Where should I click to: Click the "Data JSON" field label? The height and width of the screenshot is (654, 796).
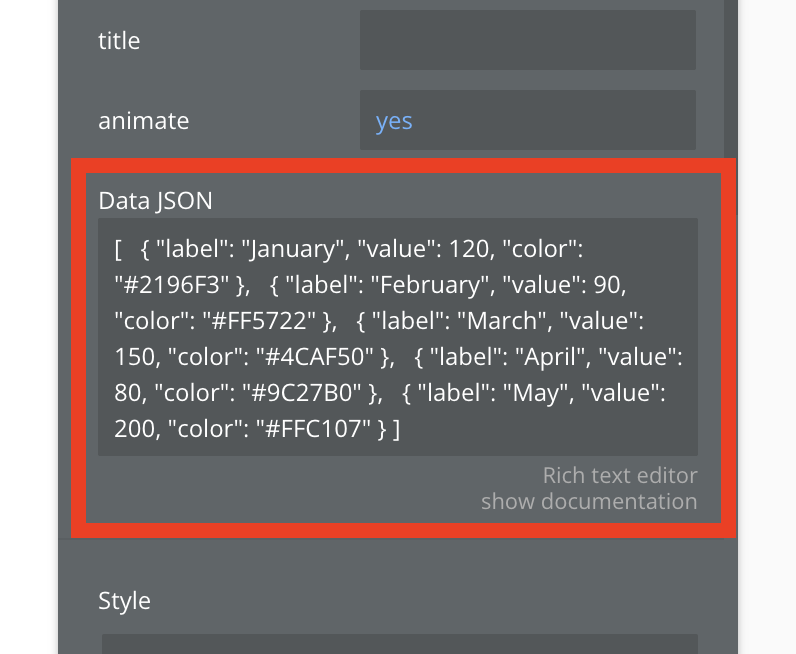(155, 200)
